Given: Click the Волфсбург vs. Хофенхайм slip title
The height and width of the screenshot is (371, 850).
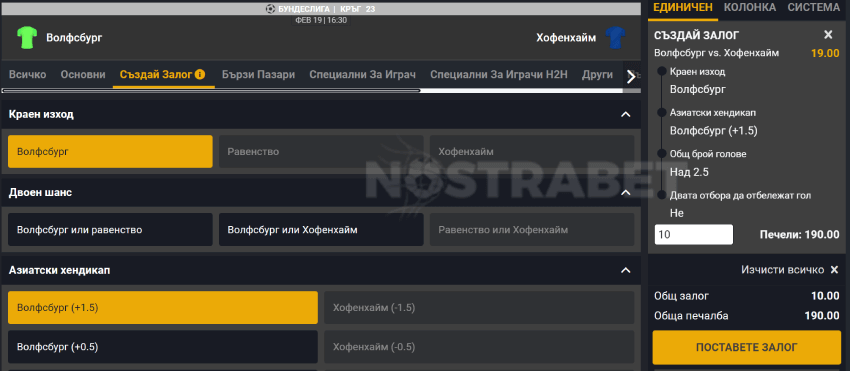Looking at the screenshot, I should (717, 53).
